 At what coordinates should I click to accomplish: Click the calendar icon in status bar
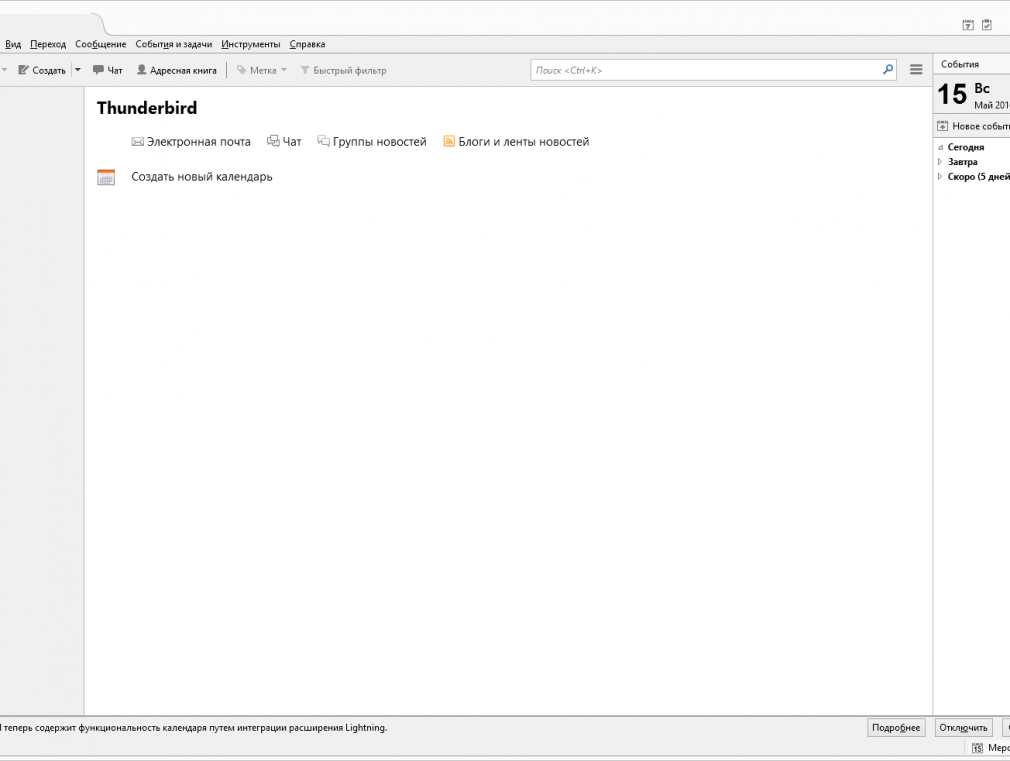point(977,747)
